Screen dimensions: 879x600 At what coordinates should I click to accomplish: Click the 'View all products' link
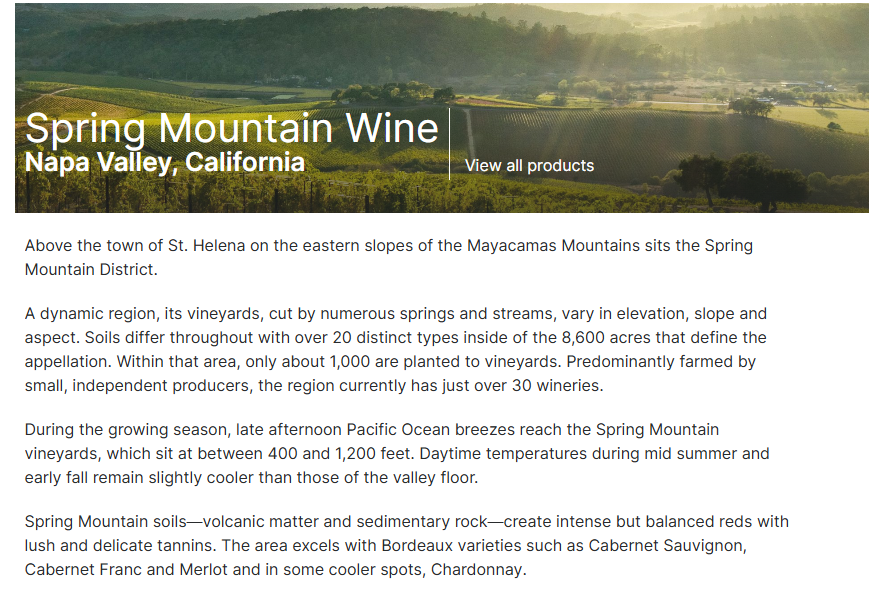point(529,165)
